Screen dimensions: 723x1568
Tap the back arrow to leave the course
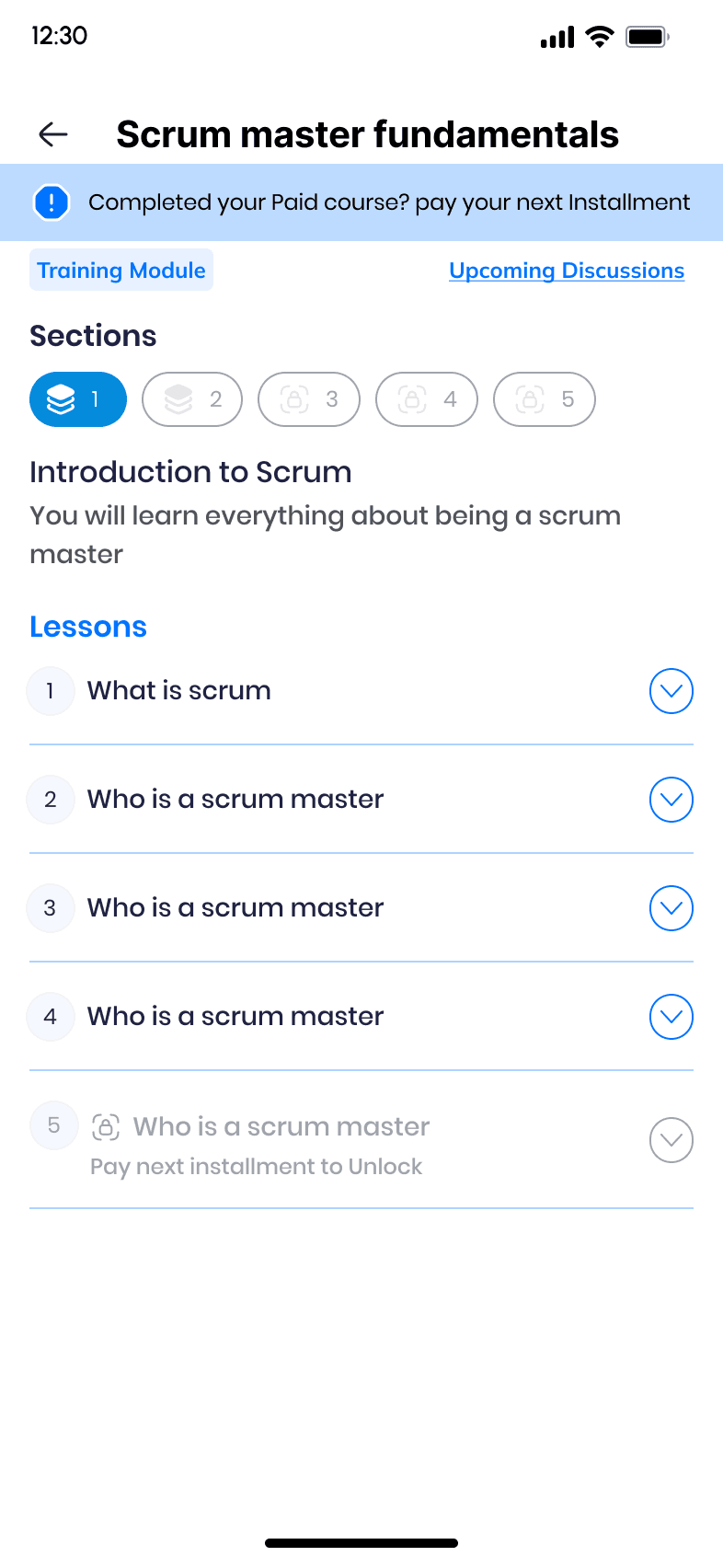click(52, 134)
